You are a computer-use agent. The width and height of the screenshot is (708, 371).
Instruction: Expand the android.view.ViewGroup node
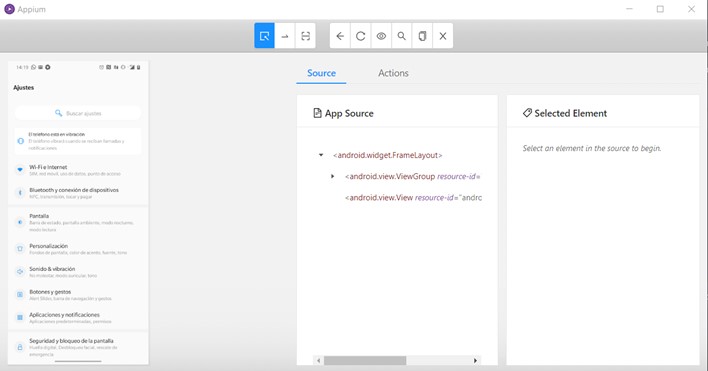(333, 176)
